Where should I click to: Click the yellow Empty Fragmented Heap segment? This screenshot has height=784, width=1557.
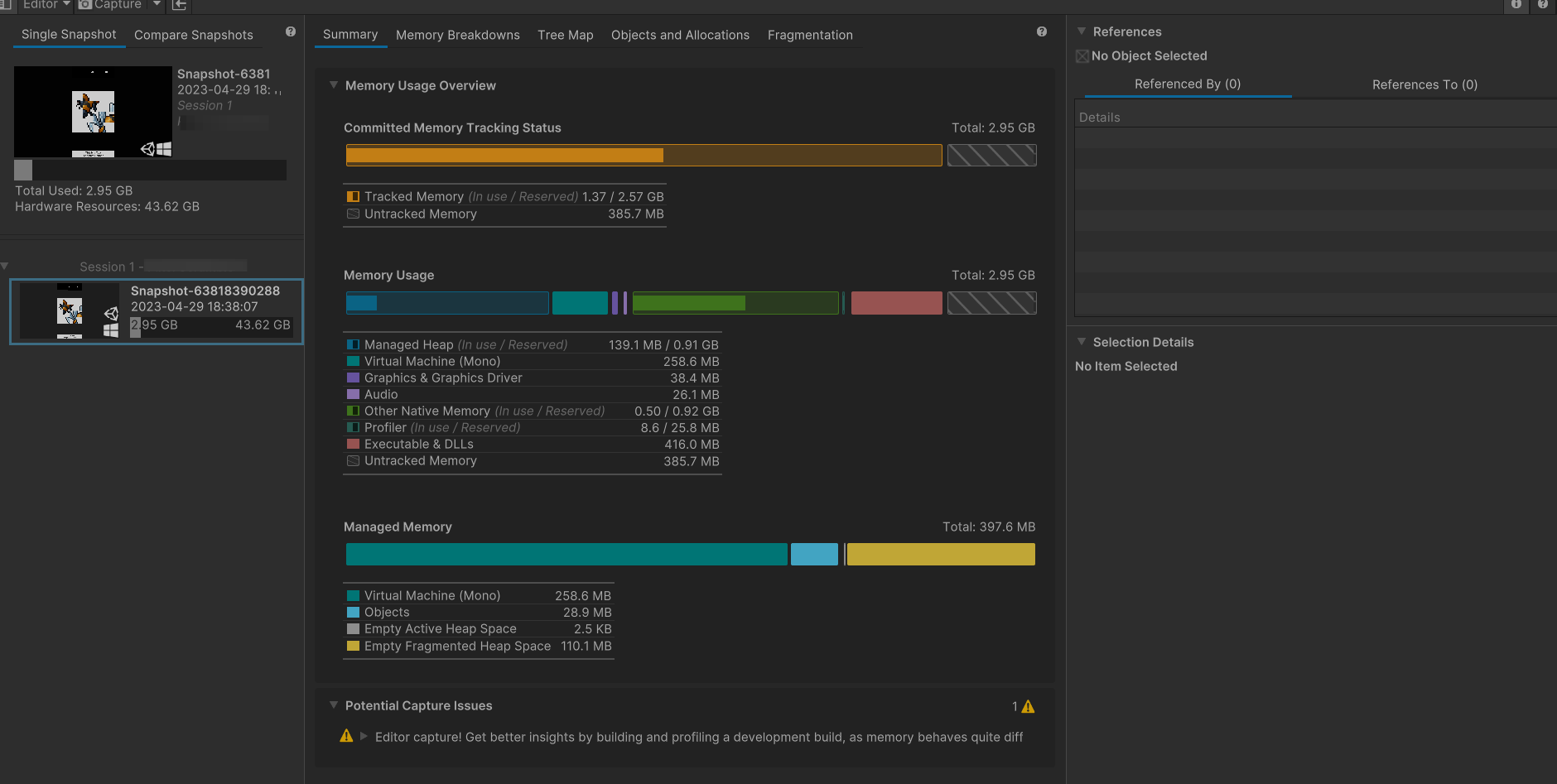[x=941, y=555]
